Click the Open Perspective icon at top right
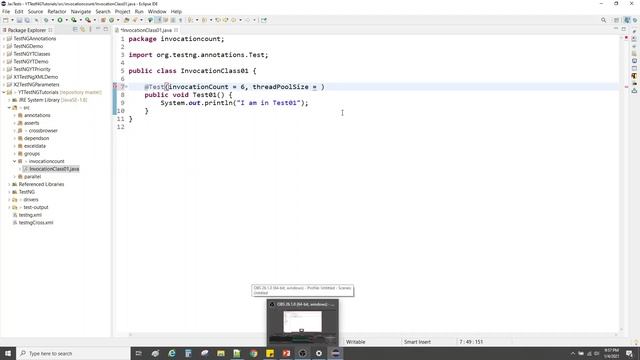Screen dimensions: 640x360 pos(617,20)
